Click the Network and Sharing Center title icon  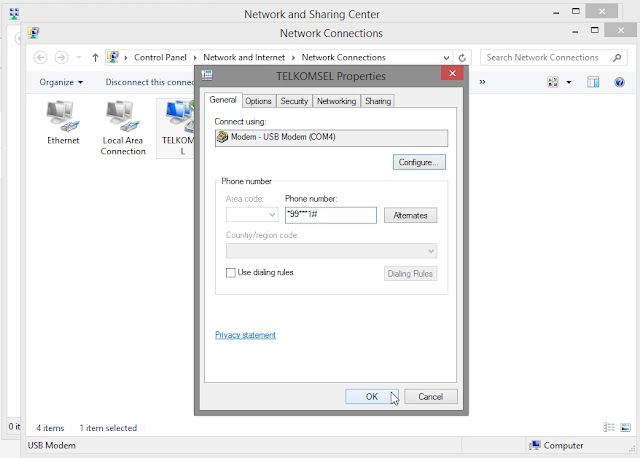pyautogui.click(x=14, y=14)
